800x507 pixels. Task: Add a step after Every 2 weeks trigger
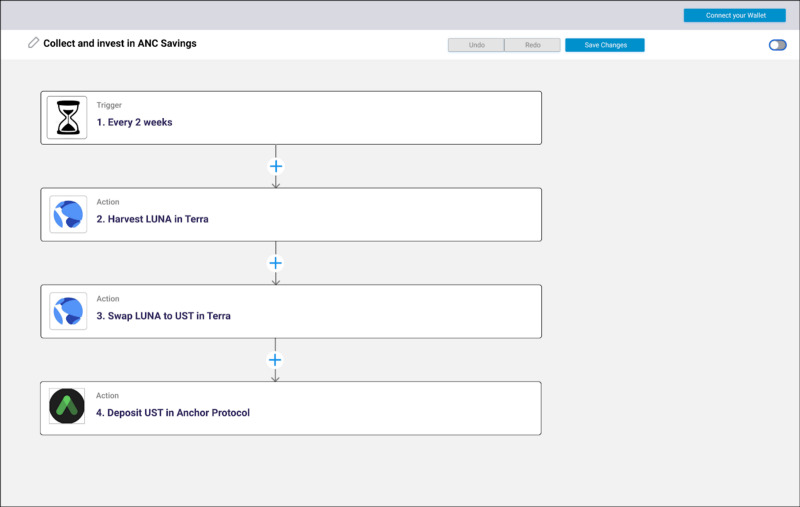[x=276, y=166]
